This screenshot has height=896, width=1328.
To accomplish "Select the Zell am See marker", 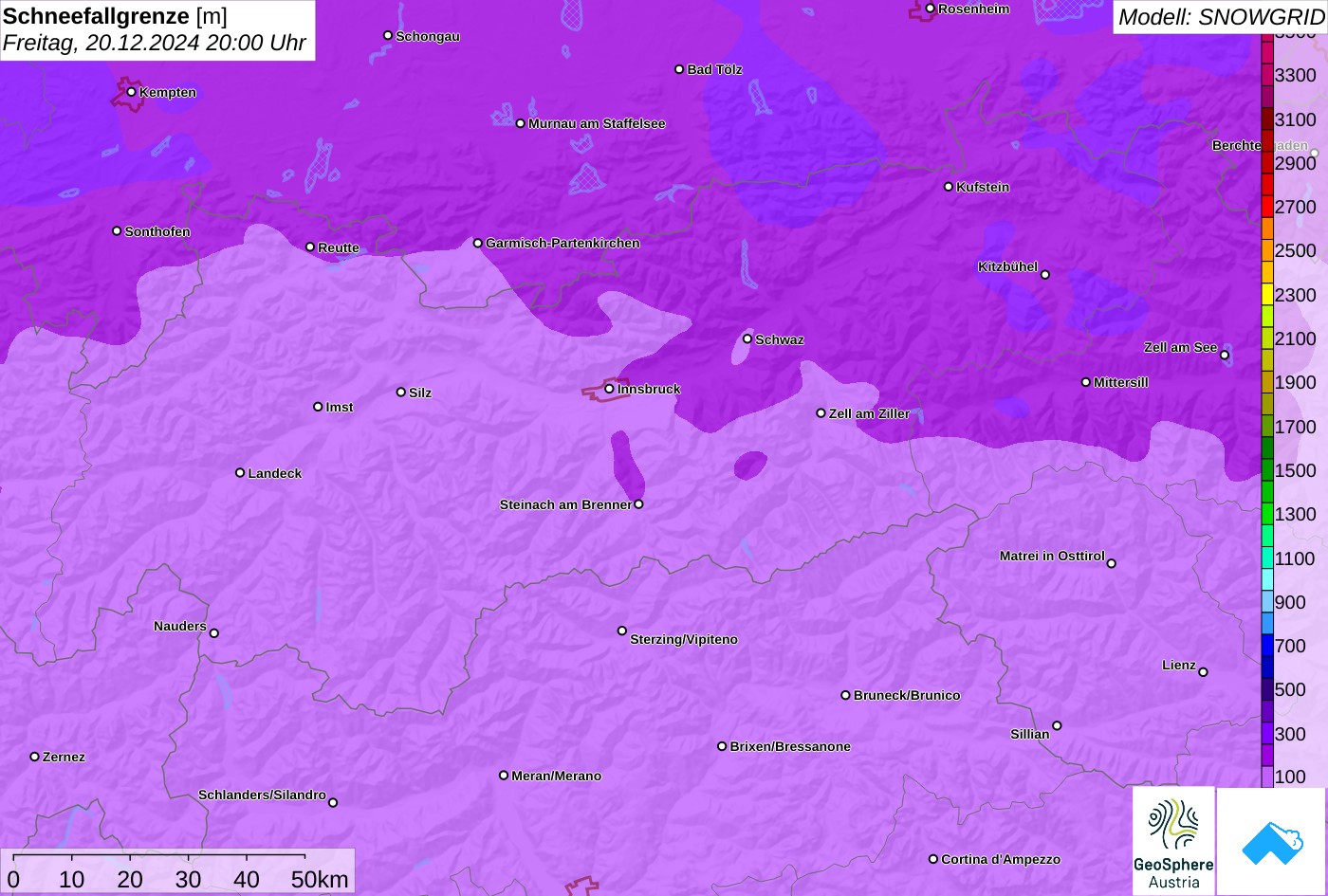I will (1225, 356).
